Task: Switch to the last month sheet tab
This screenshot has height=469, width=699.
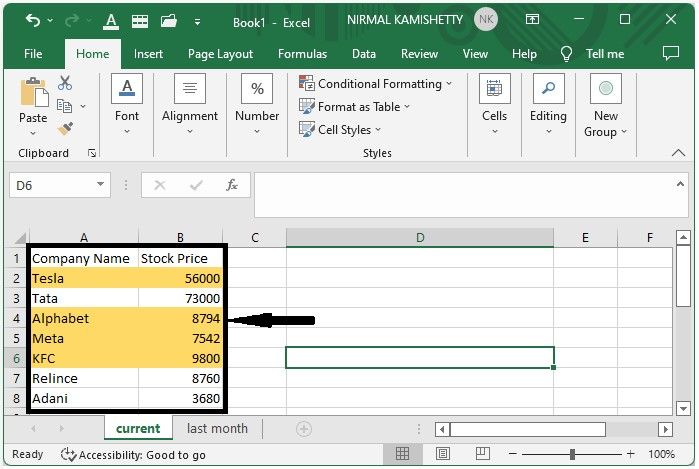Action: click(x=217, y=428)
